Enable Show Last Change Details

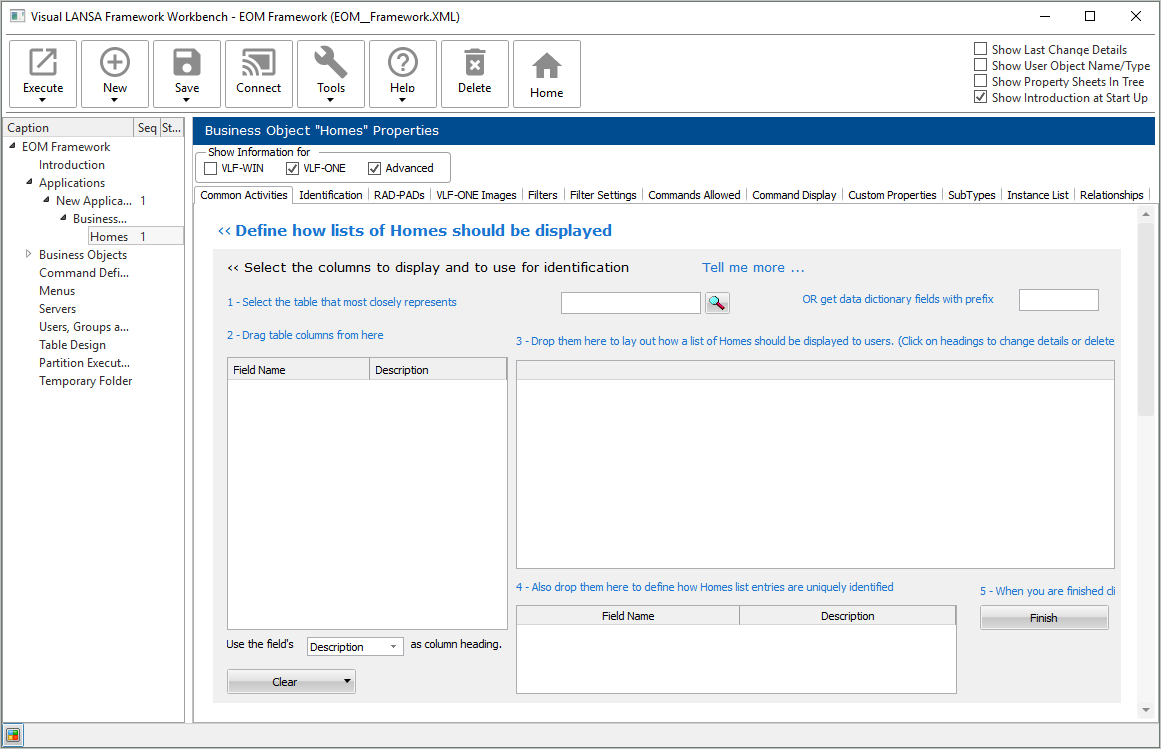point(981,49)
